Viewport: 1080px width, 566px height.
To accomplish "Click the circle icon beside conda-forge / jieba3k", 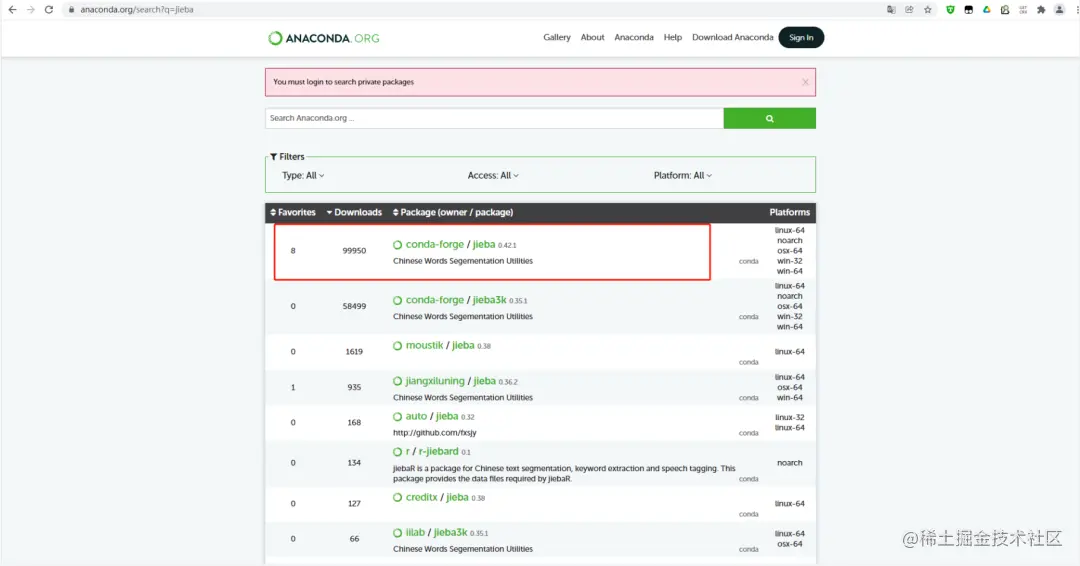I will pyautogui.click(x=397, y=300).
